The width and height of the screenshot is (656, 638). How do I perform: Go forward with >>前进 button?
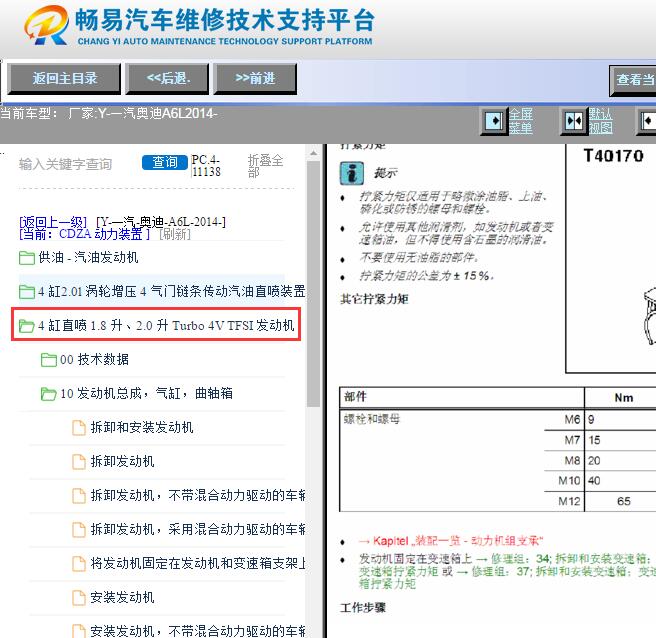(255, 78)
